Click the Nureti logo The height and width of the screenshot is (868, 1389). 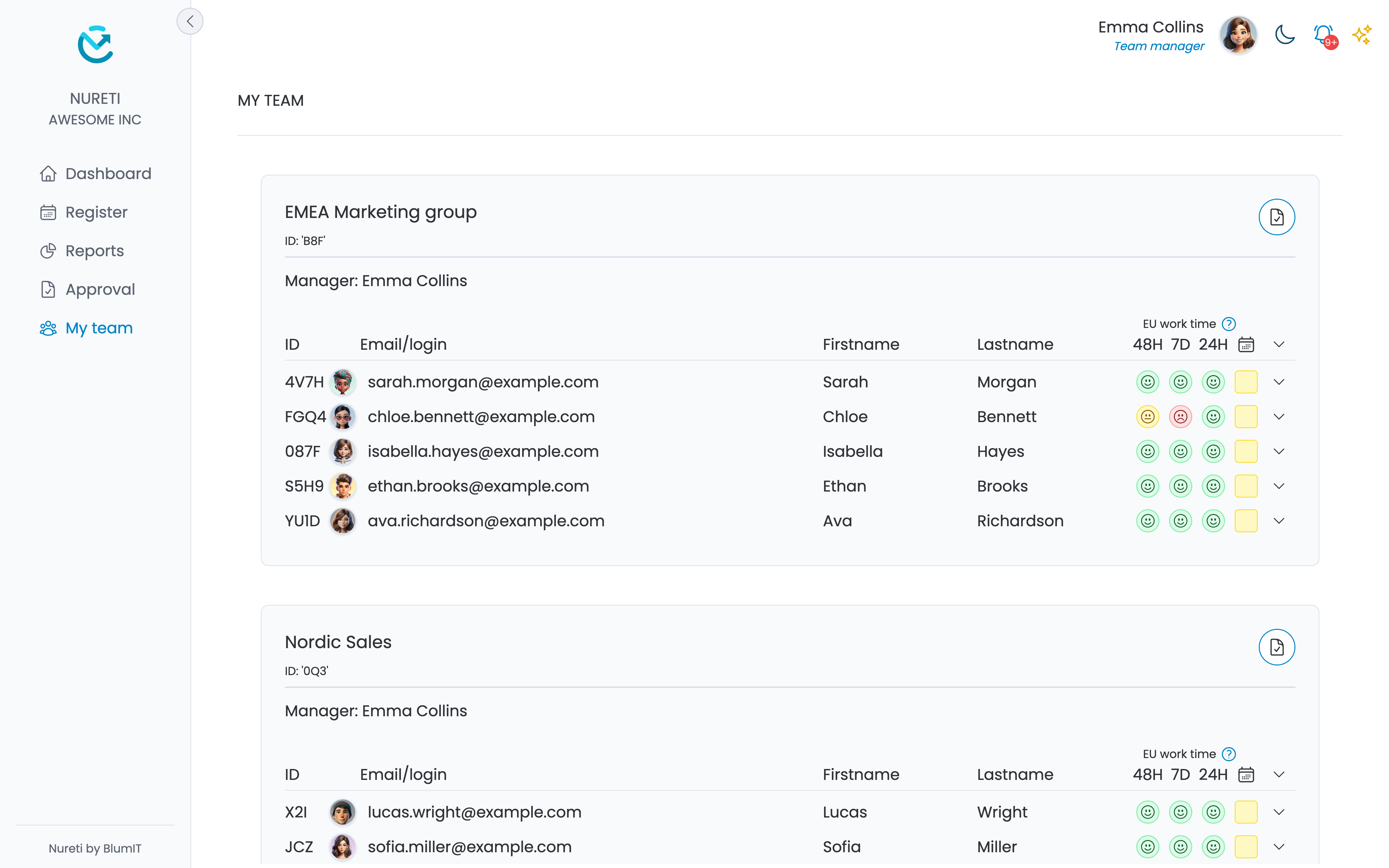click(95, 44)
